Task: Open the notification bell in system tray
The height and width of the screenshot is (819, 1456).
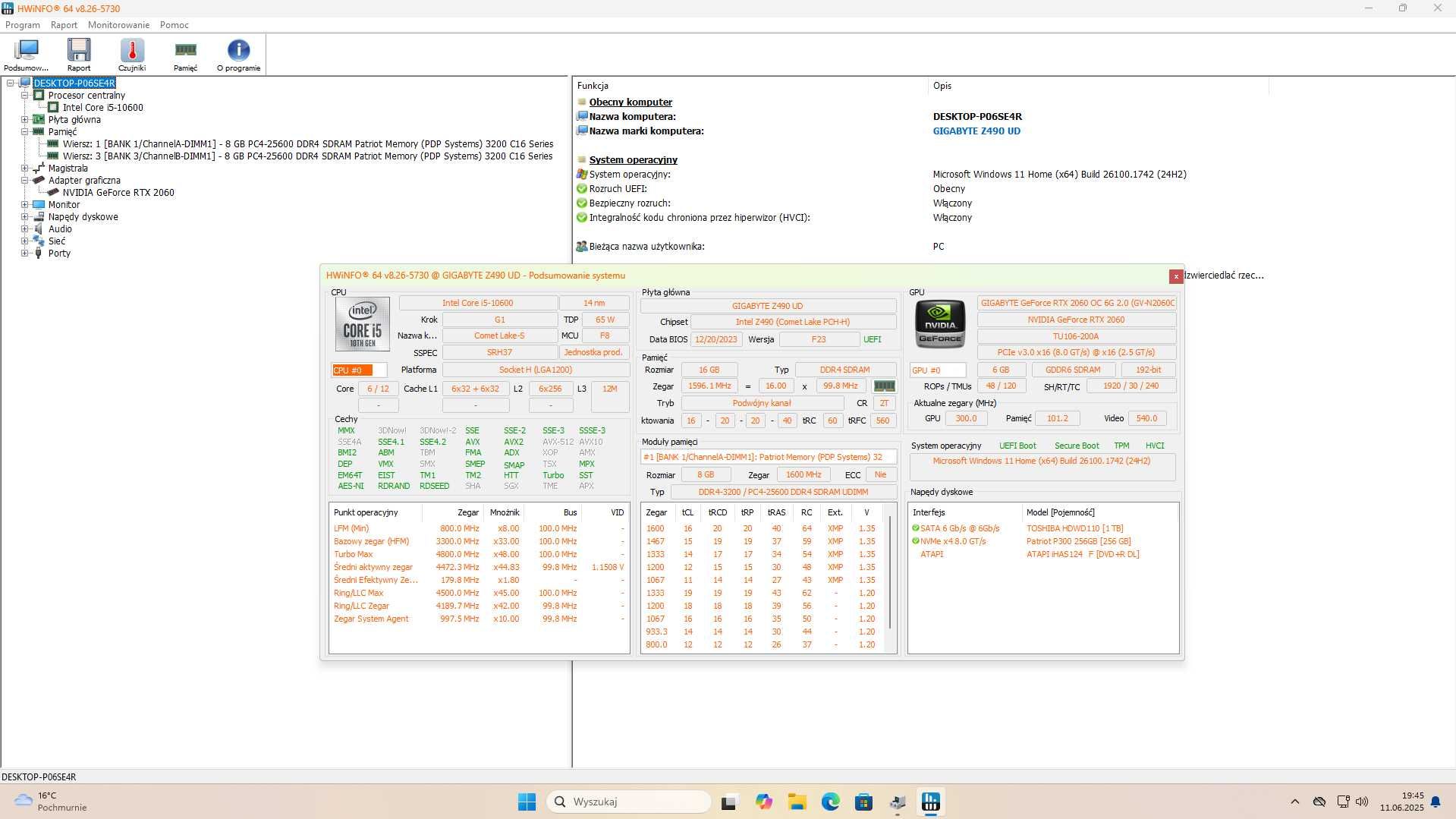Action: [x=1436, y=802]
